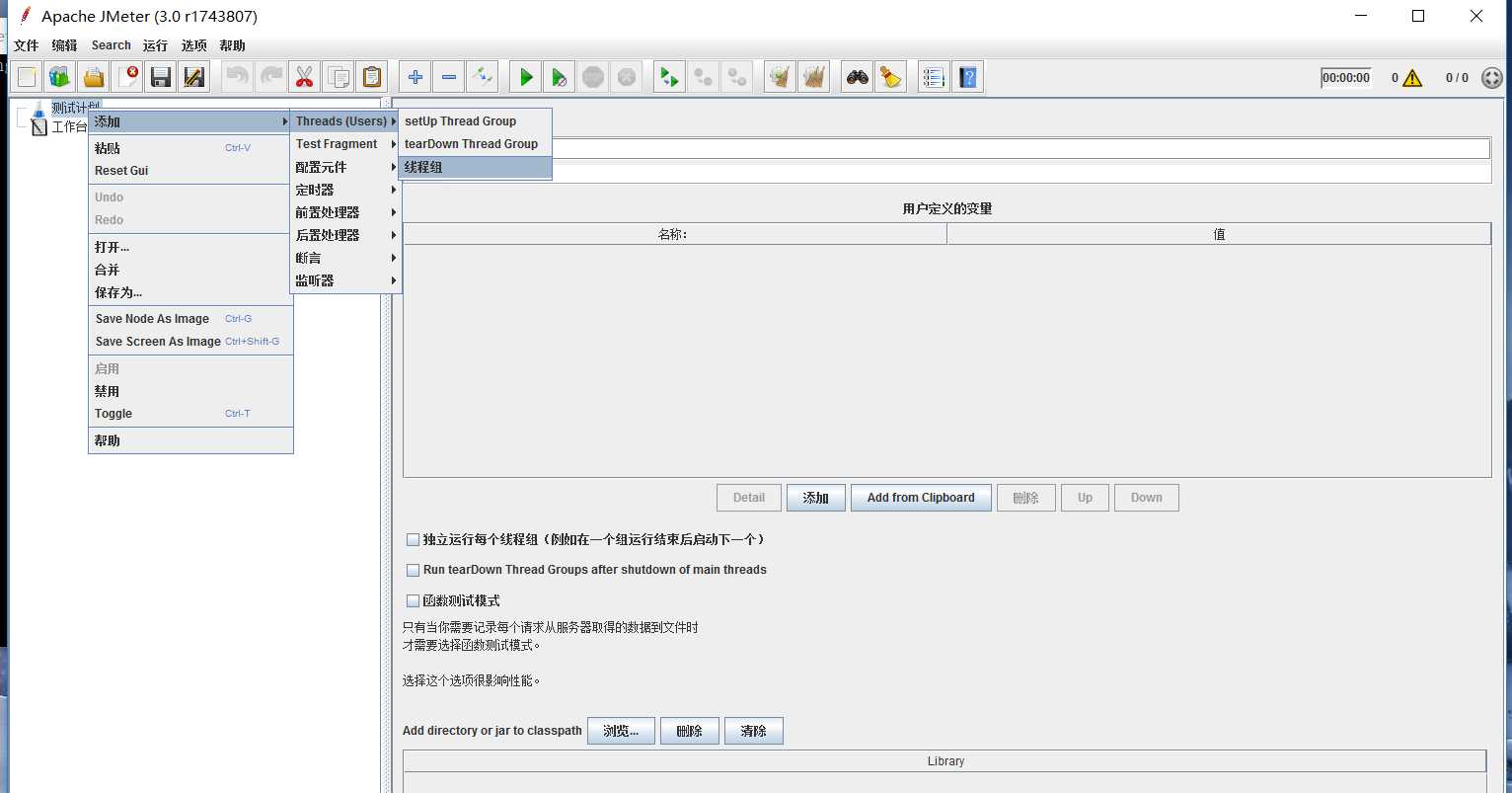This screenshot has width=1512, height=793.
Task: Start the test with green play icon
Action: point(526,77)
